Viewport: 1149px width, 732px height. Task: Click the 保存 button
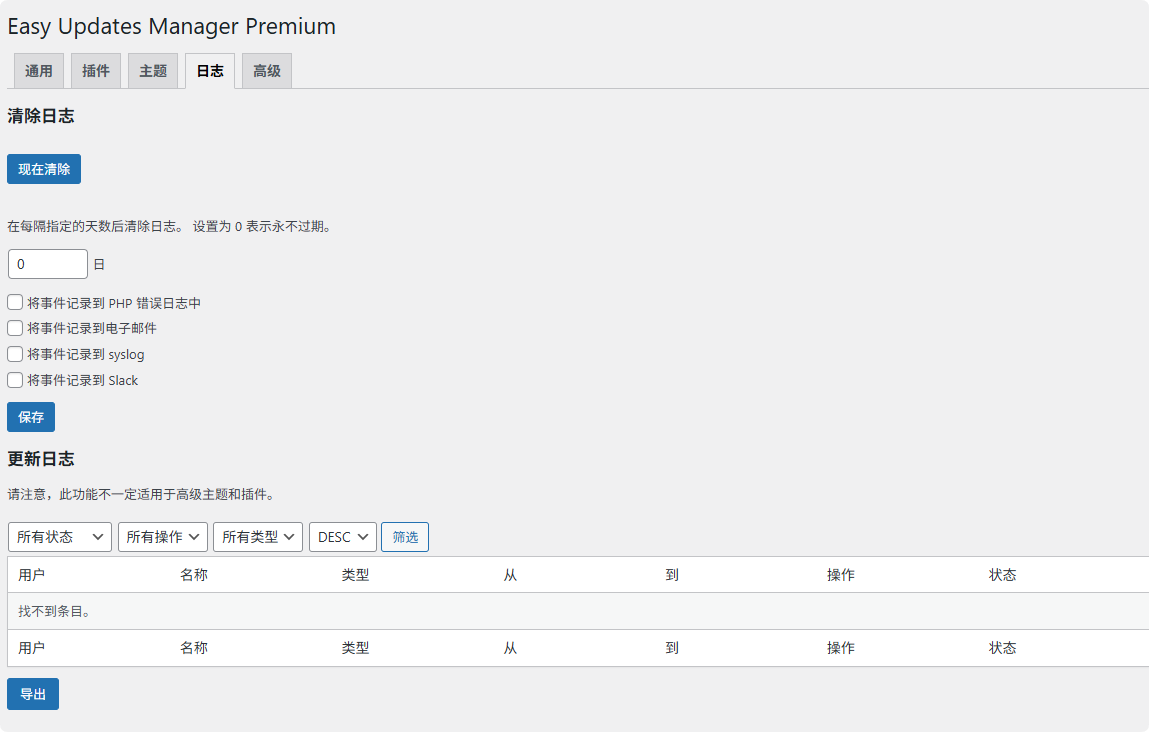tap(31, 417)
